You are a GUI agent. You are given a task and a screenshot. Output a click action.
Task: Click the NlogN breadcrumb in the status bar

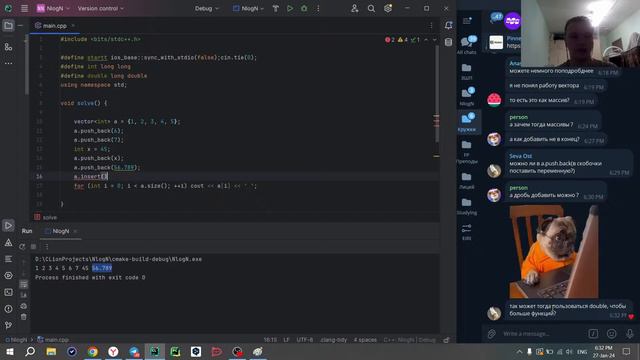click(16, 340)
